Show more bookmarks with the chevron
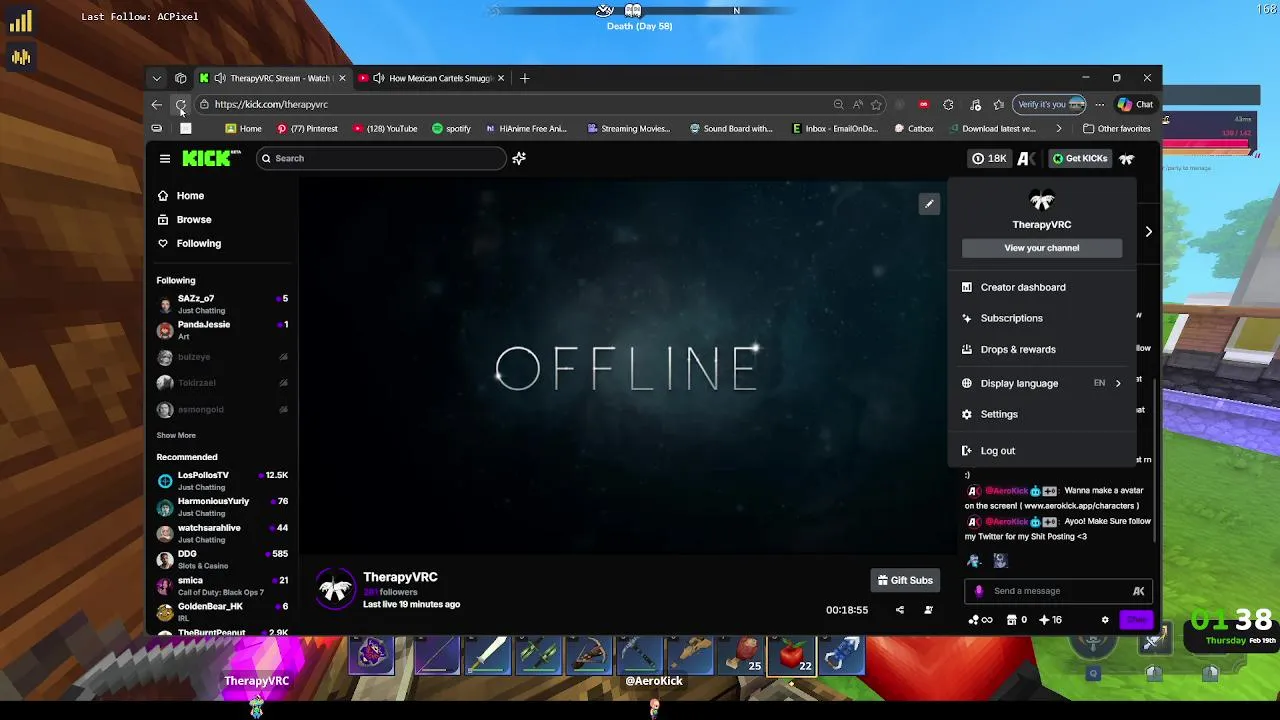The image size is (1280, 720). pos(1059,128)
